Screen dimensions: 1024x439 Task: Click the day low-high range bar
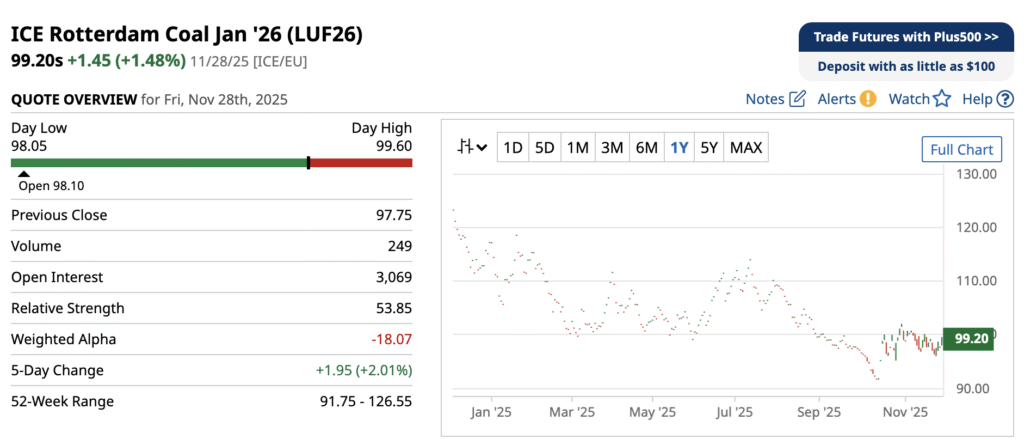[211, 162]
